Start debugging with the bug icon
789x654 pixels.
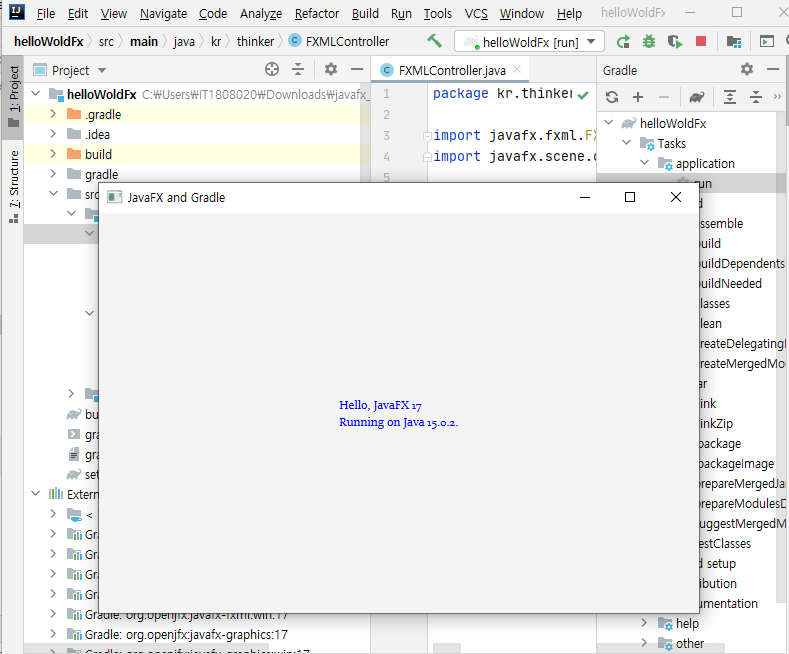click(x=649, y=42)
